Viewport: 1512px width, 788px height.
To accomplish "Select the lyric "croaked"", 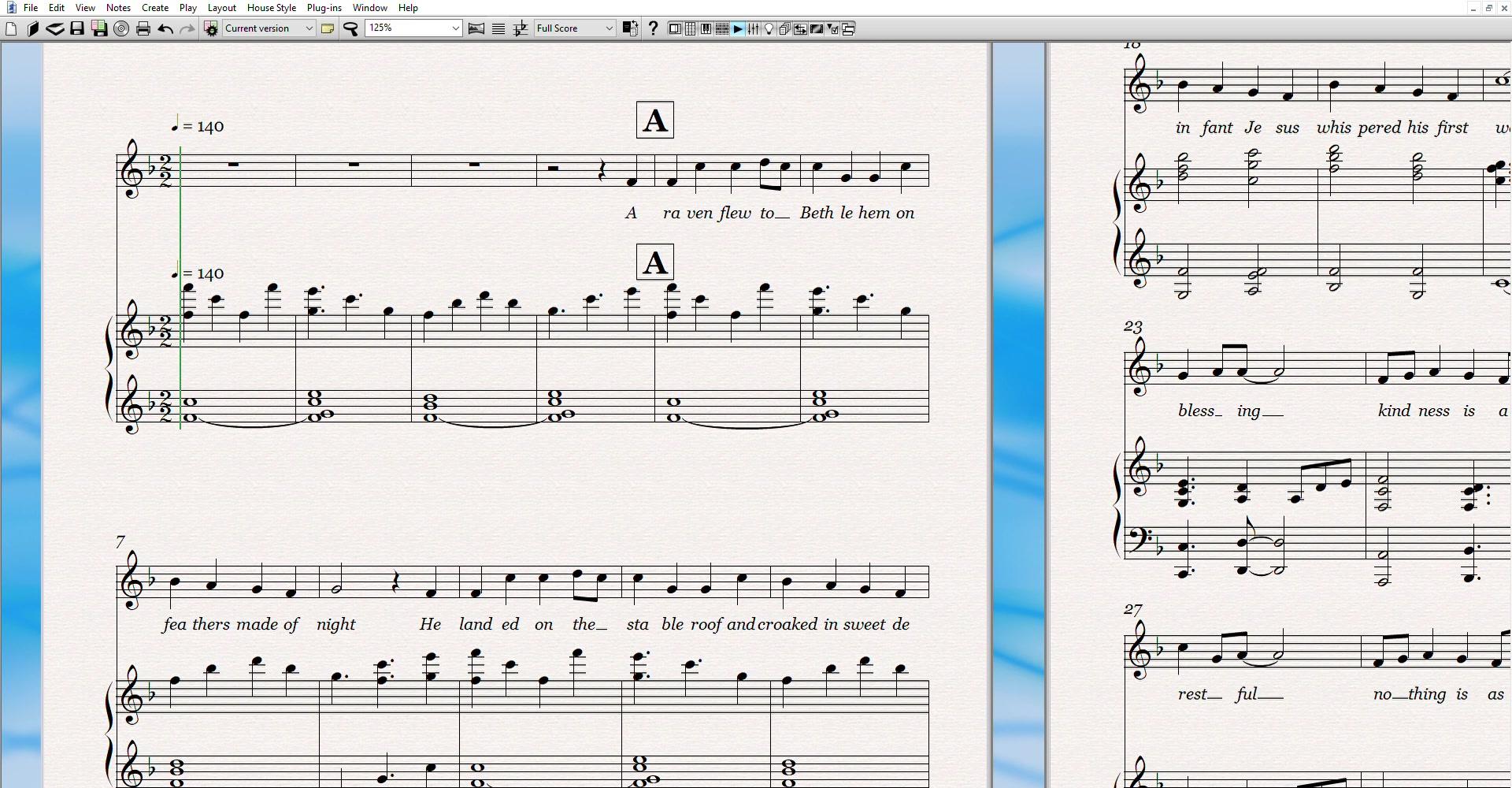I will tap(787, 624).
